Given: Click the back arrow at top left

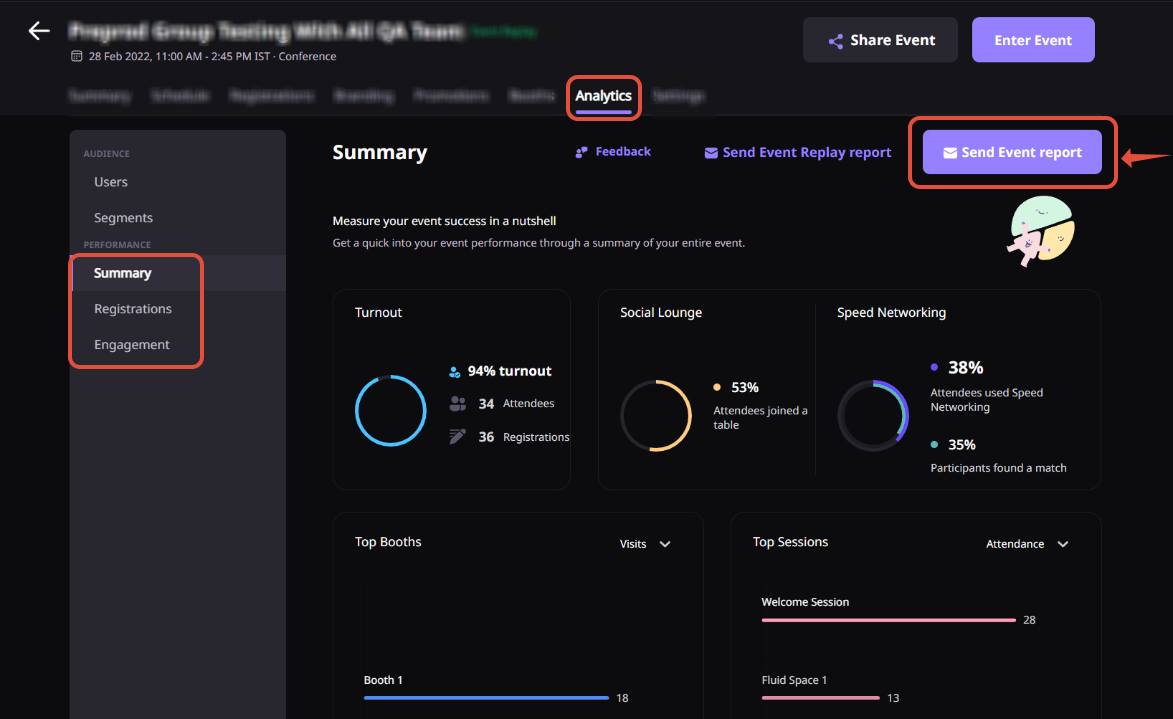Looking at the screenshot, I should [38, 30].
